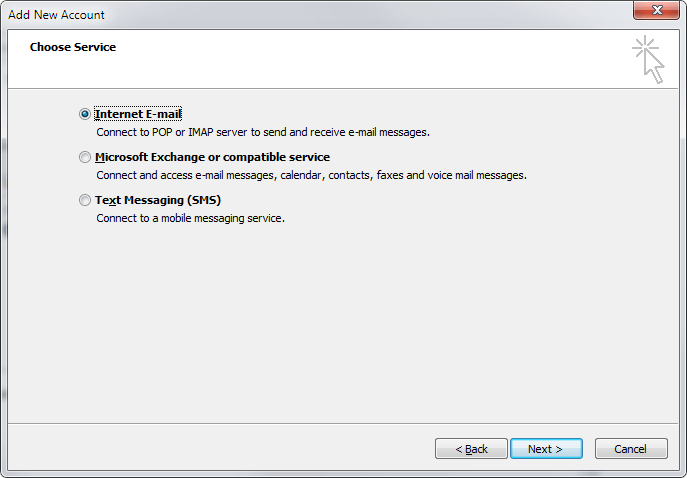Go back with the Back button
This screenshot has height=478, width=687.
coord(471,449)
